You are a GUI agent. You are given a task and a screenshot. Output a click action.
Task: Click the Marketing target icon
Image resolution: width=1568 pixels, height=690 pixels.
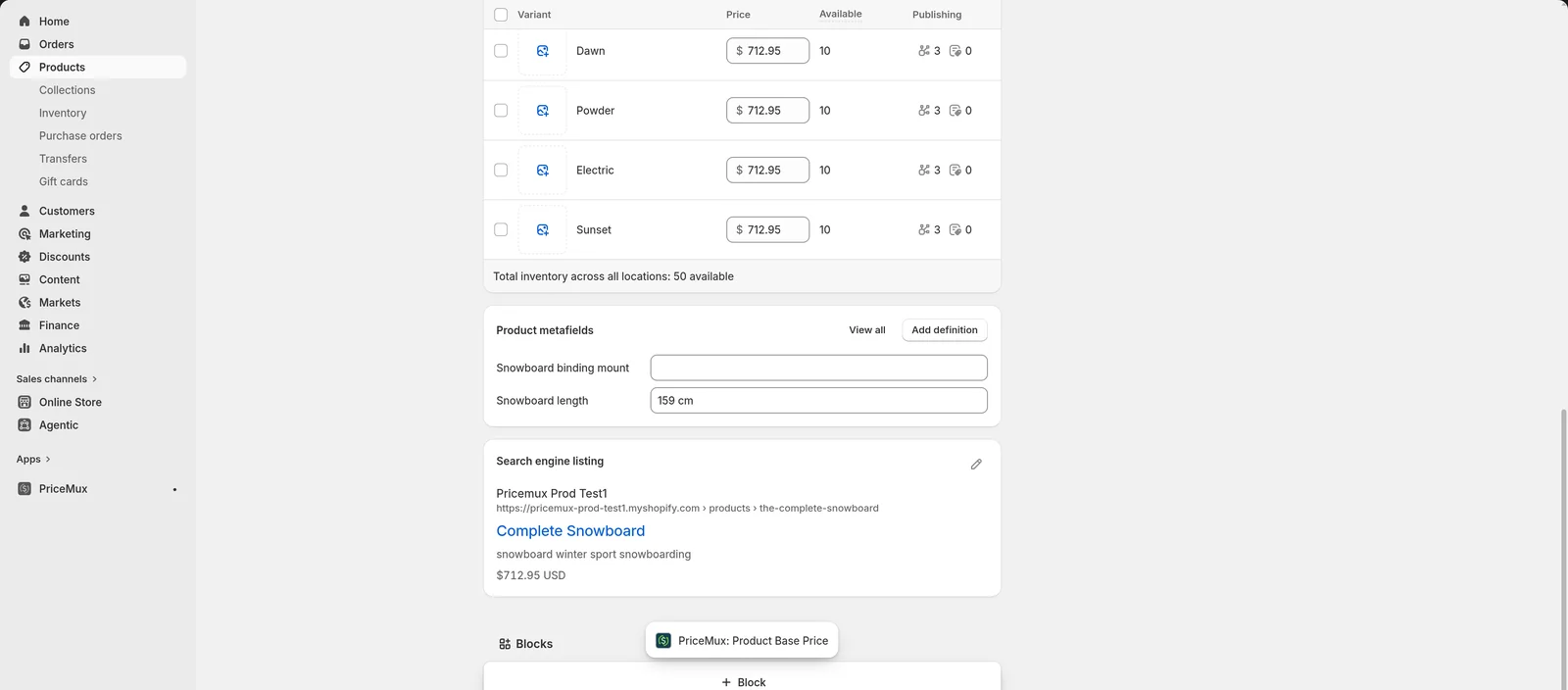tap(24, 233)
